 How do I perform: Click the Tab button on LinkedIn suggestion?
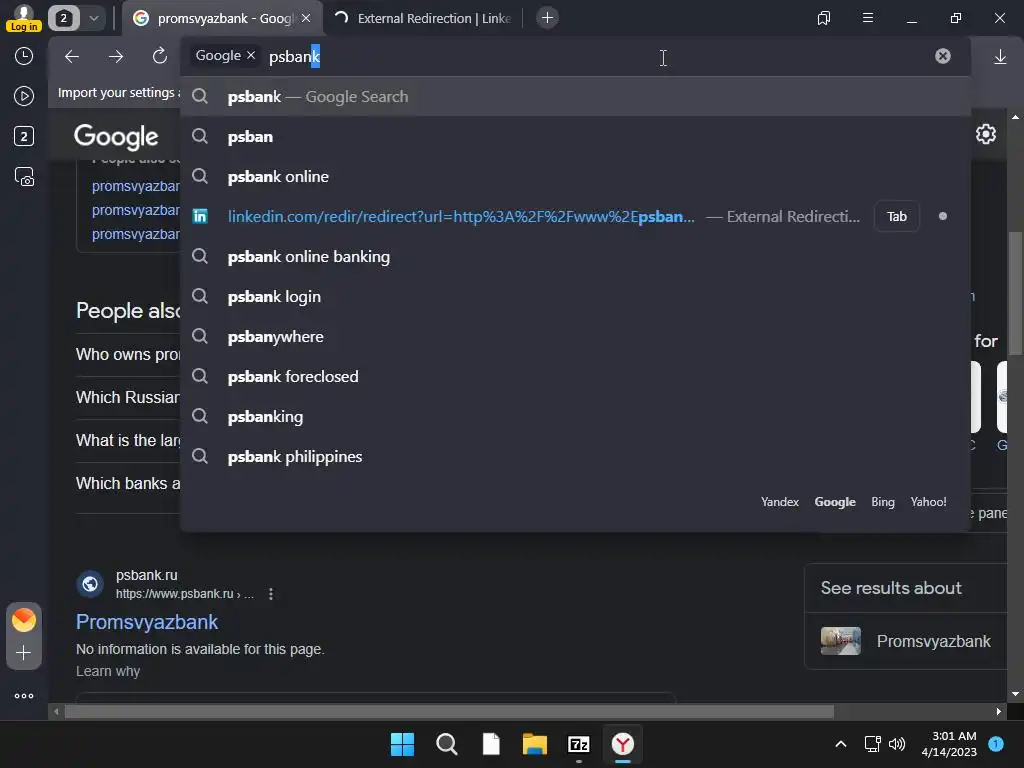897,216
